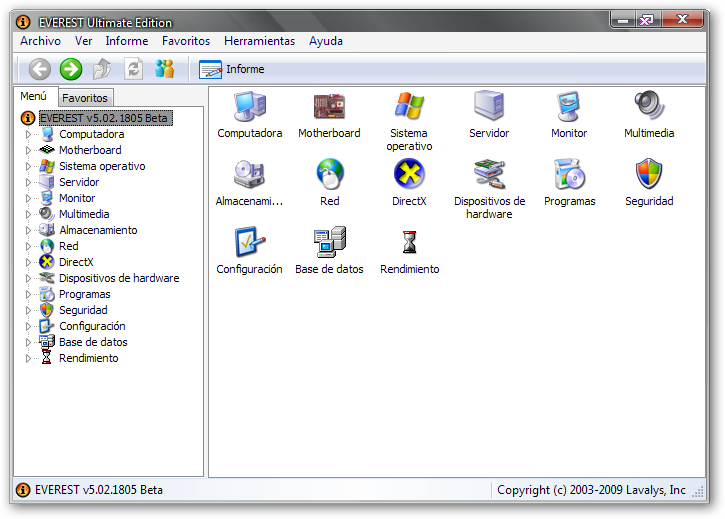Select Motherboard label in the tree
This screenshot has height=519, width=725.
coord(90,150)
